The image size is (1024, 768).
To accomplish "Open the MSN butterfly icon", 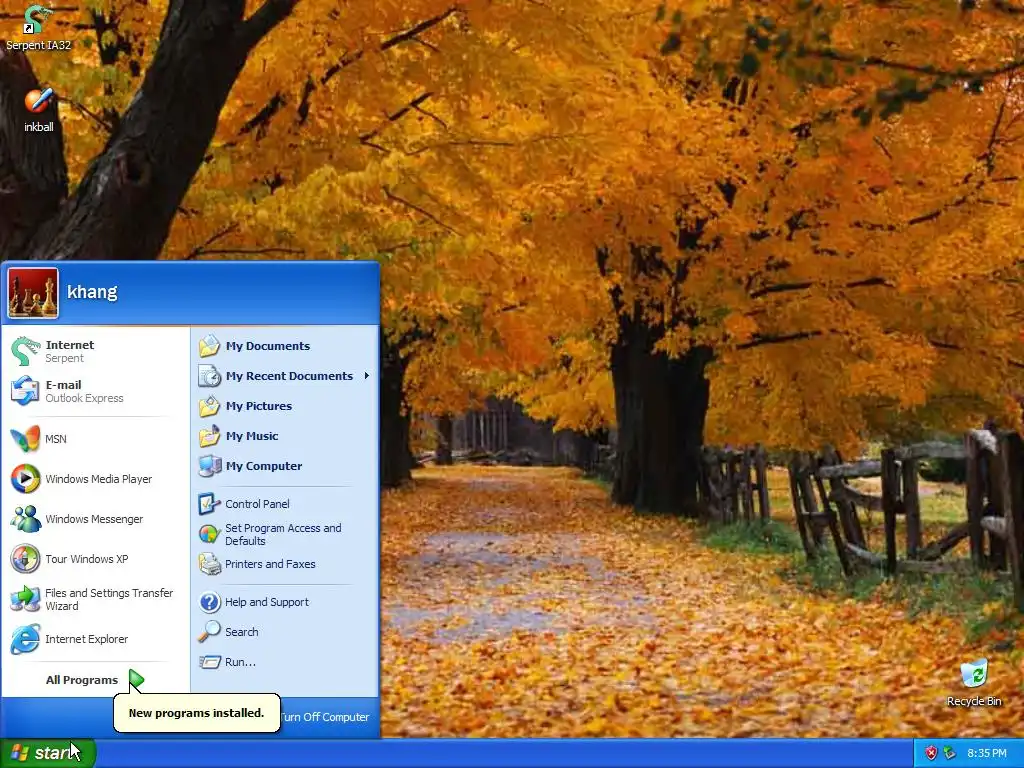I will point(25,439).
